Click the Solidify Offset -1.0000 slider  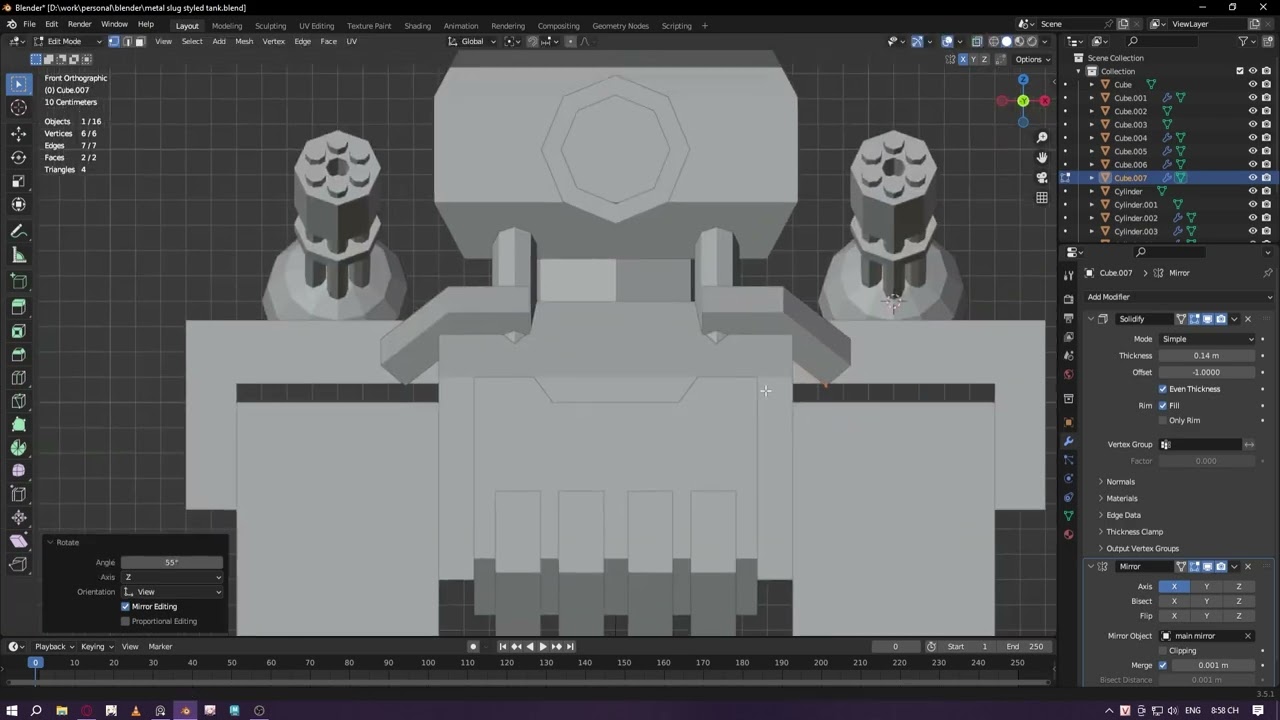[1207, 372]
